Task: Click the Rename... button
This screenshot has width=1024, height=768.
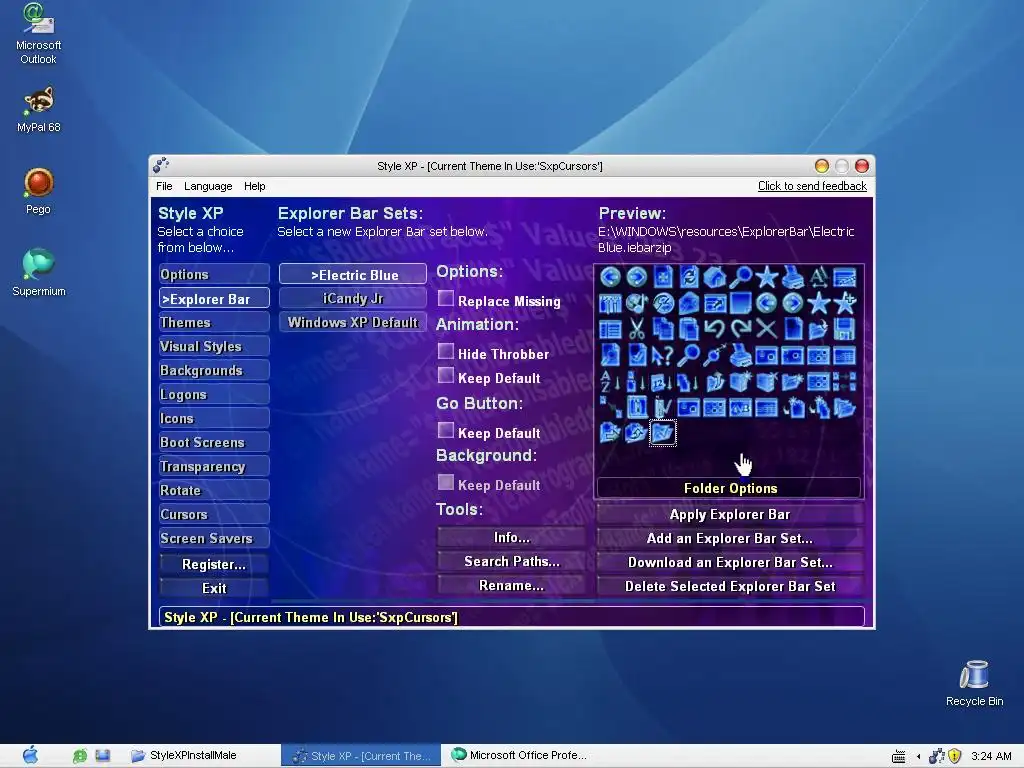Action: 511,586
